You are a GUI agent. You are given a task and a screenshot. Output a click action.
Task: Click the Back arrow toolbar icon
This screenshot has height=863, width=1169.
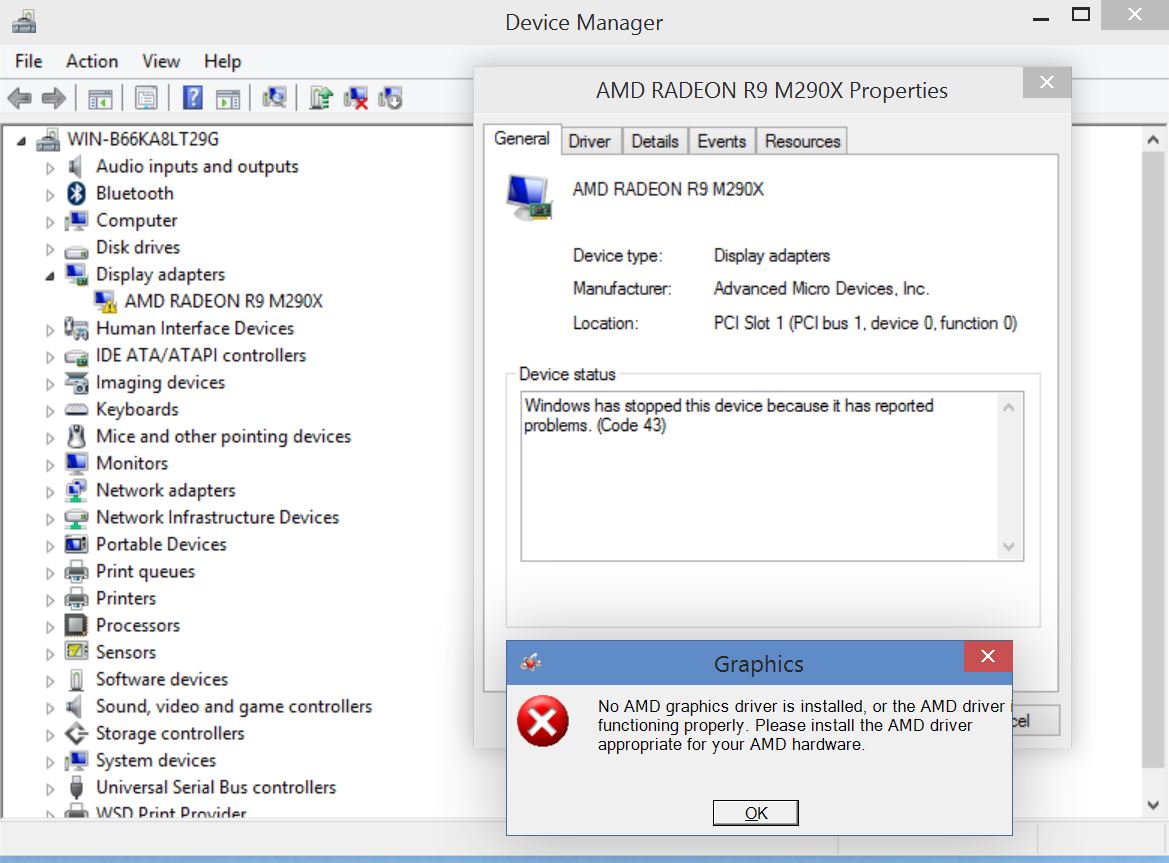[19, 98]
